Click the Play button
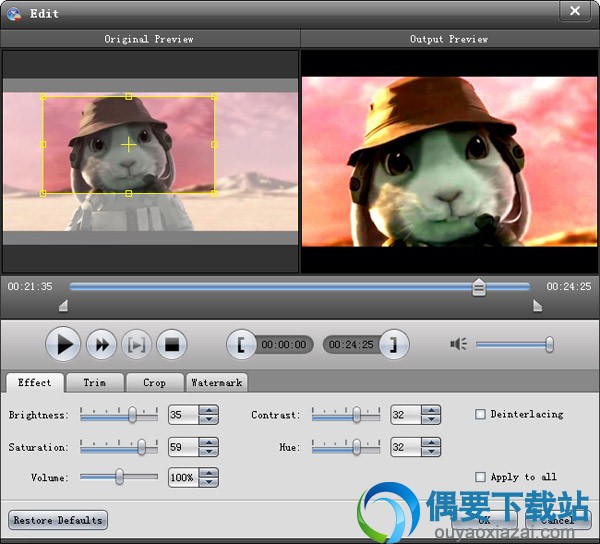The image size is (600, 544). [63, 344]
